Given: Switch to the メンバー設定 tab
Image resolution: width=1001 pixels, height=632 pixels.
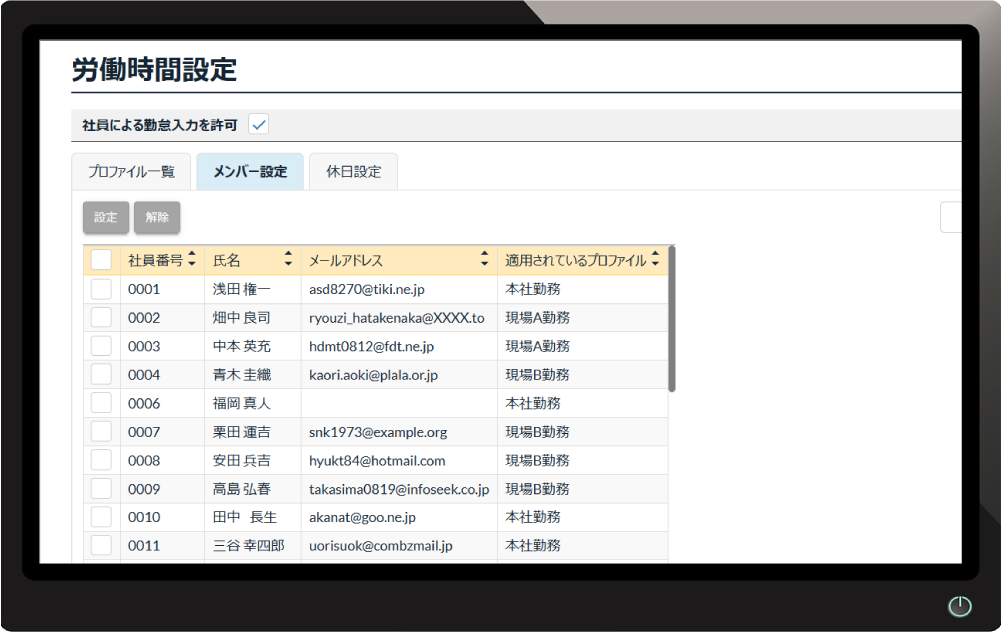Looking at the screenshot, I should (250, 172).
